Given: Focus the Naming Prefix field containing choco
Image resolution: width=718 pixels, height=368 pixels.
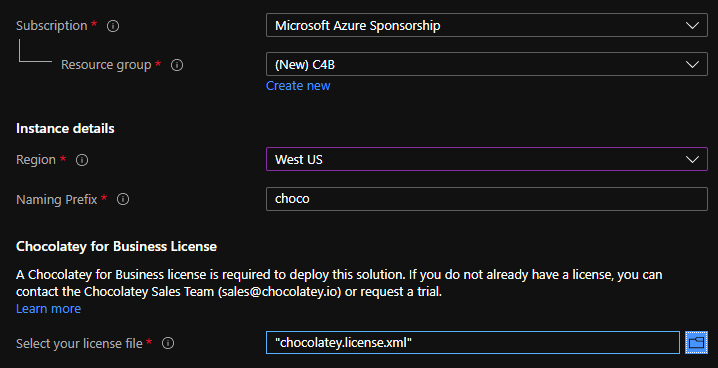Looking at the screenshot, I should [x=486, y=199].
